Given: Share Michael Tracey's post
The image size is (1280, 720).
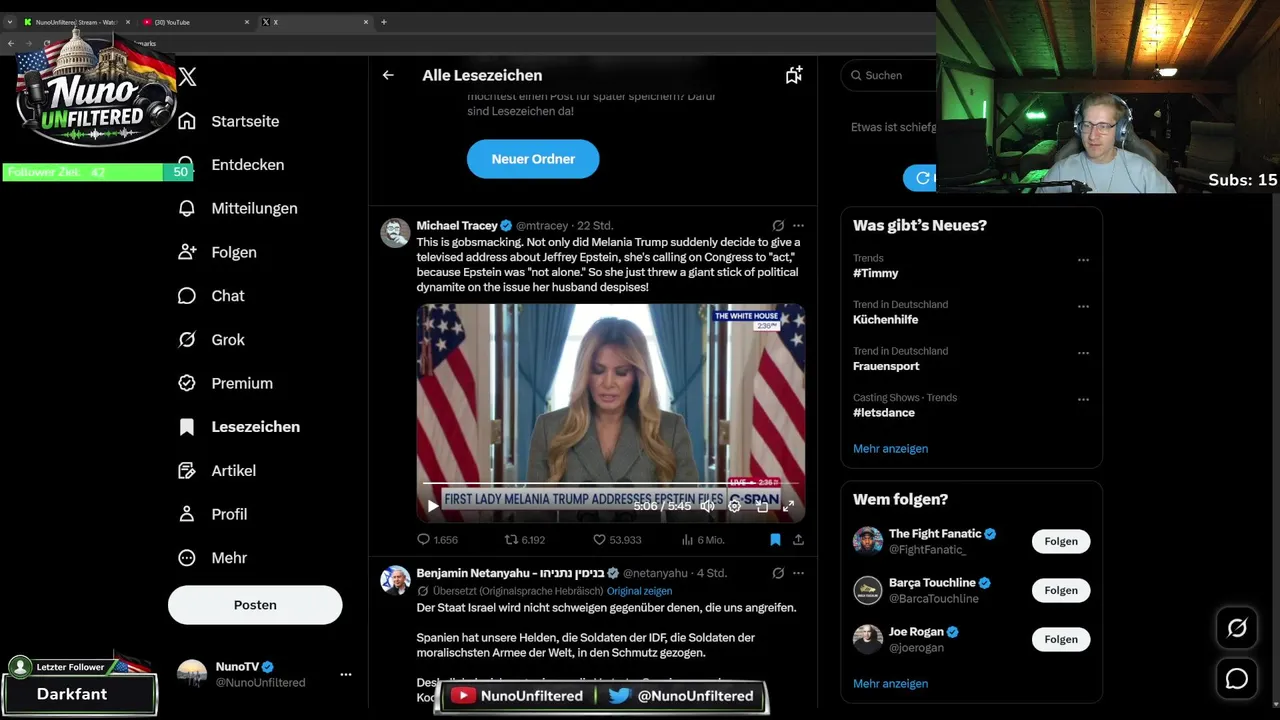Looking at the screenshot, I should [x=798, y=540].
